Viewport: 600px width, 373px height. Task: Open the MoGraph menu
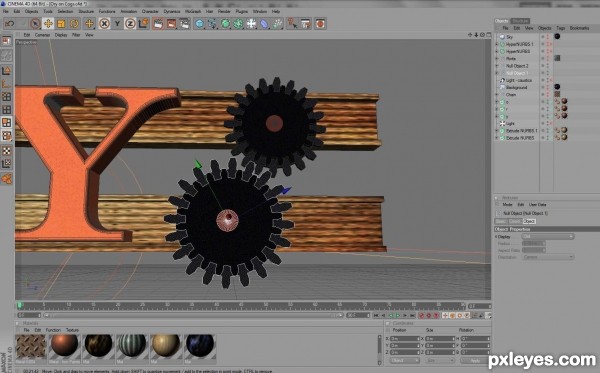(193, 11)
